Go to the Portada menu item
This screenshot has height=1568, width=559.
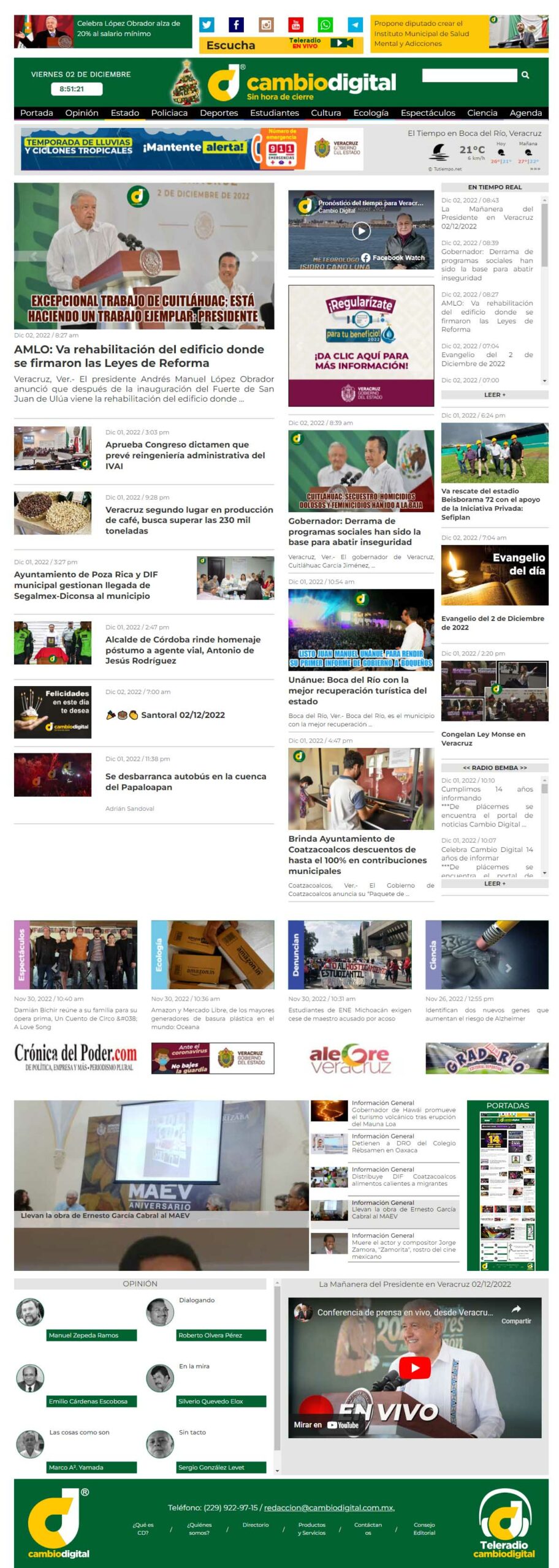click(37, 113)
